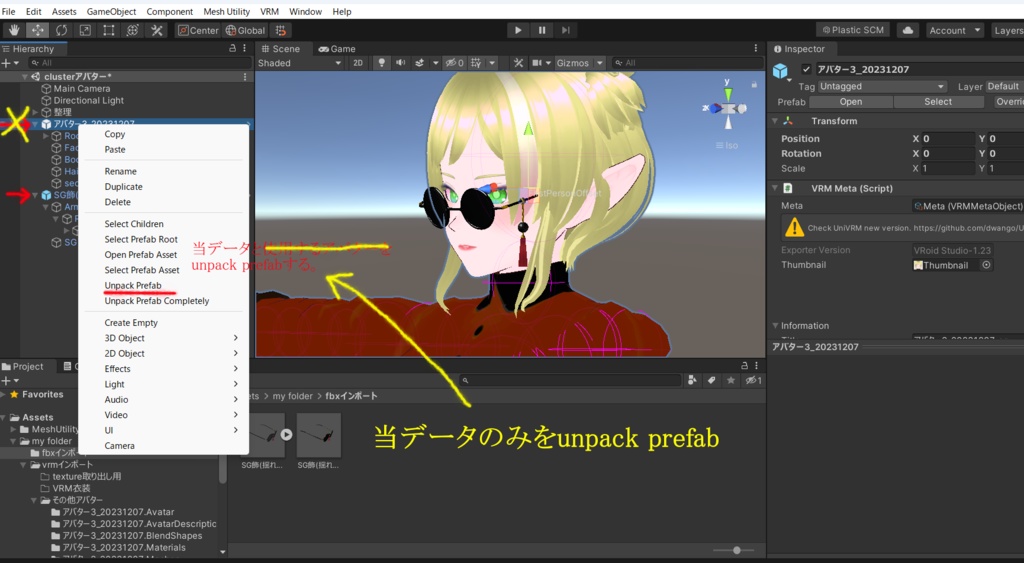1024x563 pixels.
Task: Open the Gizmos dropdown arrow
Action: [601, 63]
